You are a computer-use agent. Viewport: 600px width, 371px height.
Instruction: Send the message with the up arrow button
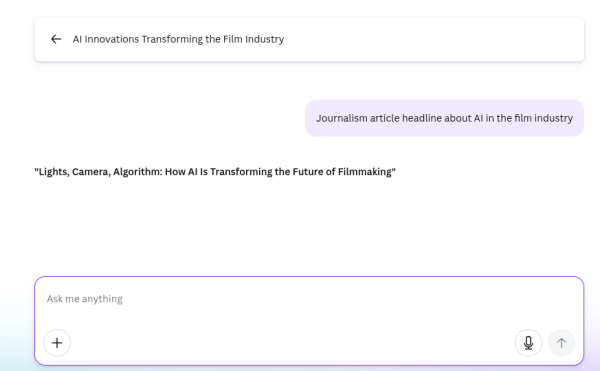[561, 343]
